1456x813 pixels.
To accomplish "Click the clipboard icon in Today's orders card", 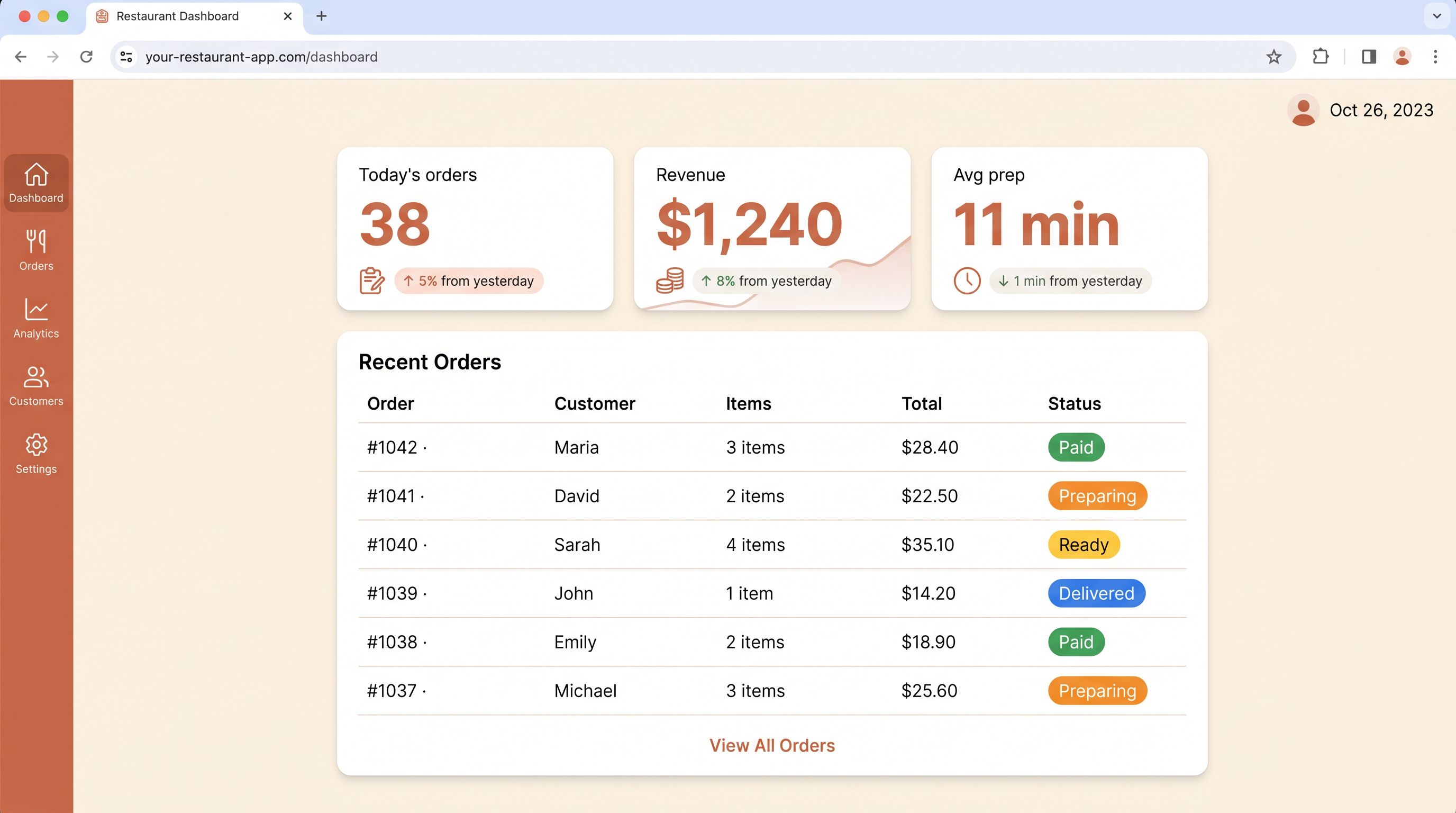I will click(372, 281).
